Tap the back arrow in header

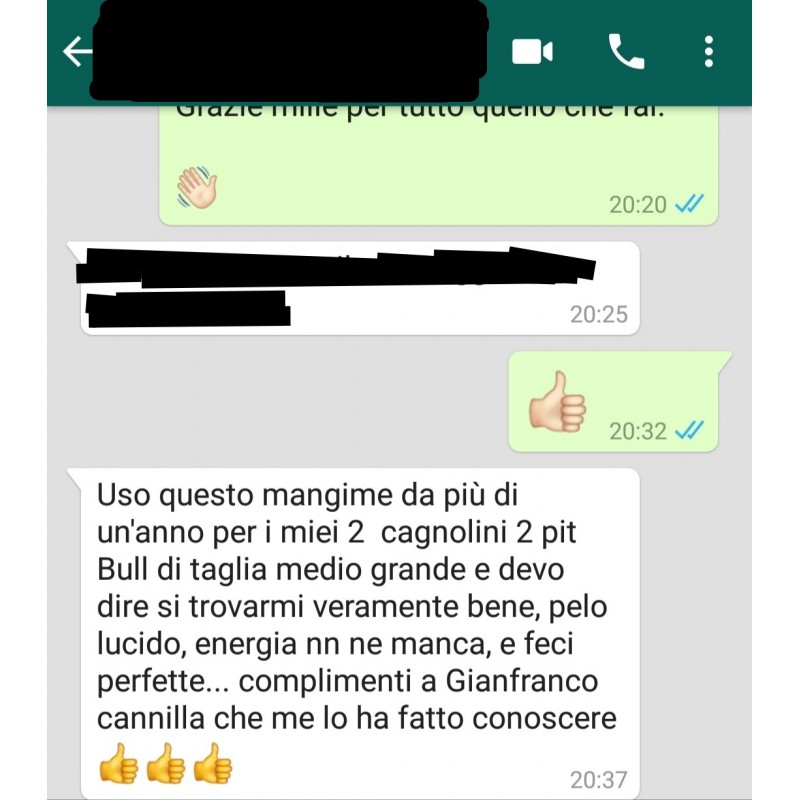(78, 51)
